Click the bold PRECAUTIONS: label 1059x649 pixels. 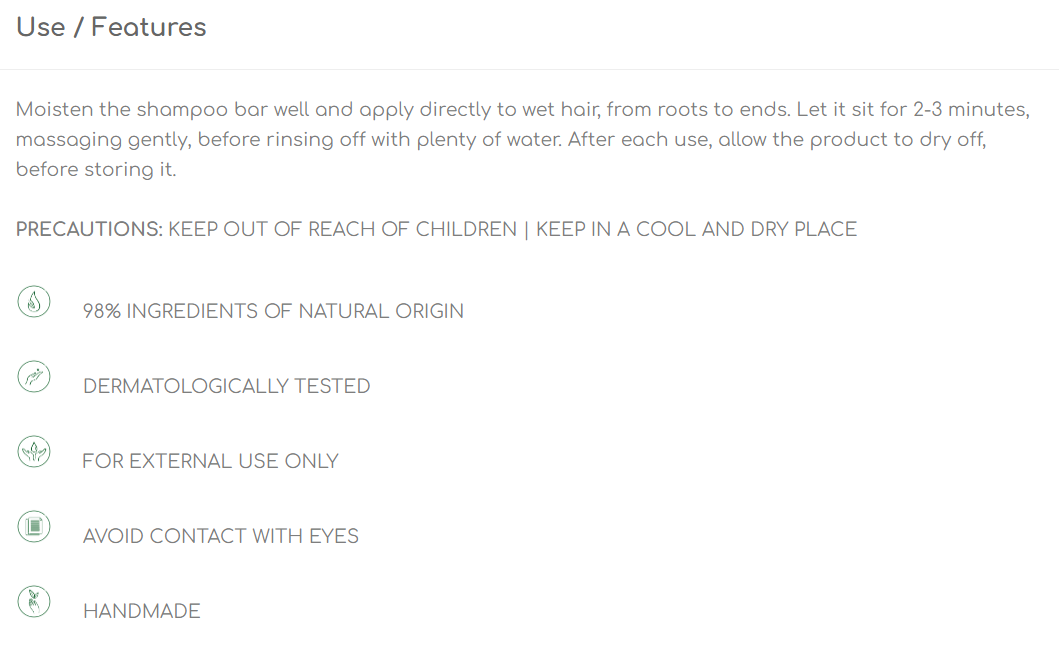point(89,230)
